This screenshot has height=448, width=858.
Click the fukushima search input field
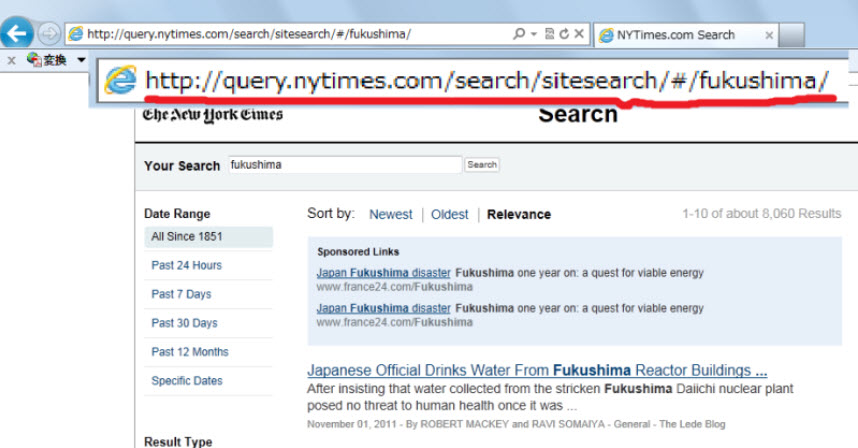click(x=343, y=165)
